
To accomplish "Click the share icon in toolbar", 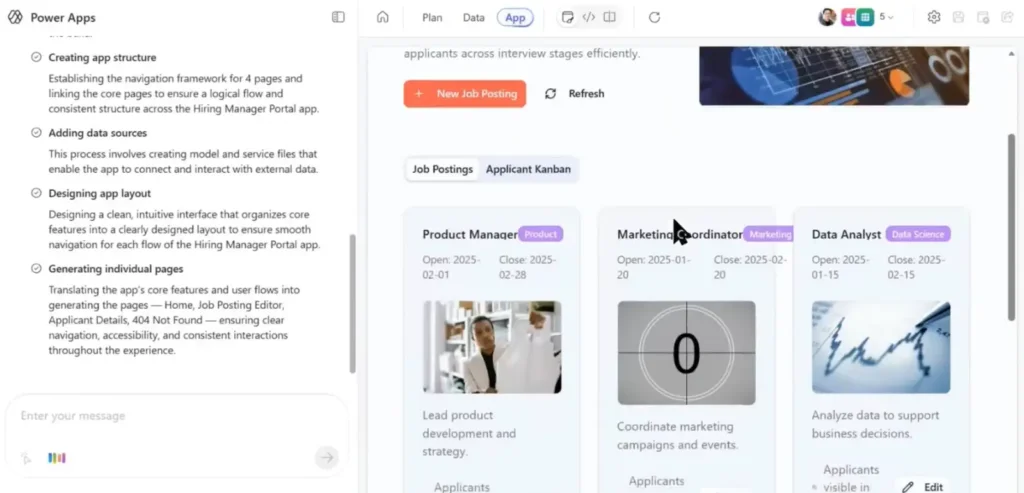I will click(x=1007, y=17).
